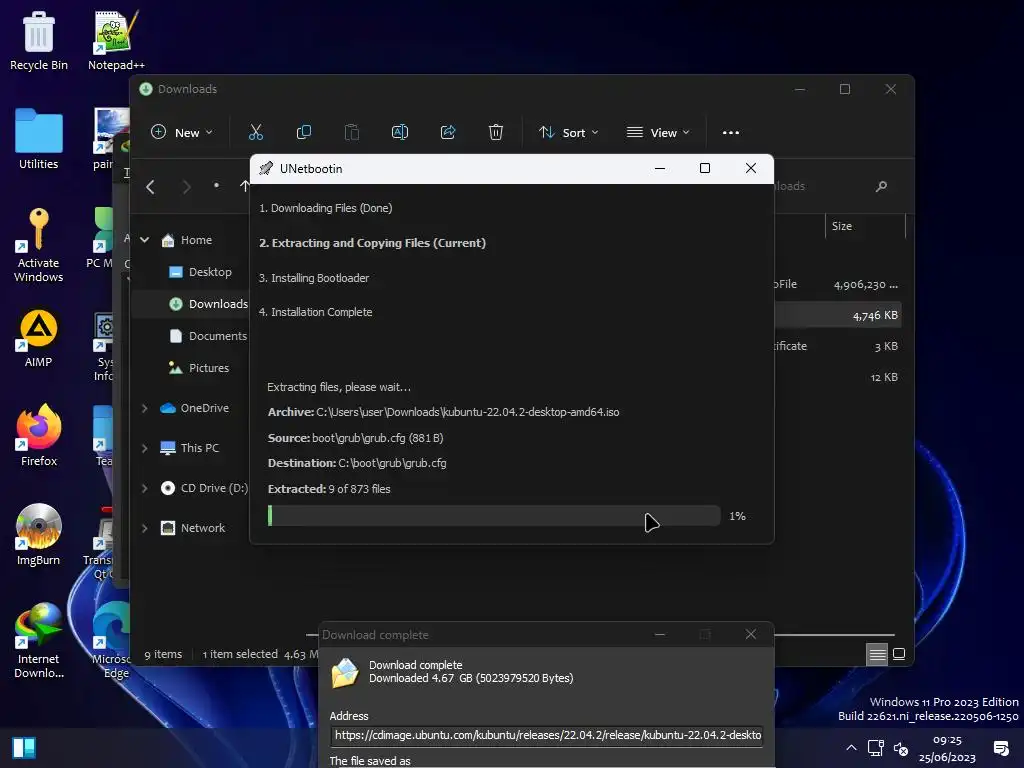Click the Delete trash icon in Downloads toolbar
Screen dimensions: 1024x768
tap(496, 133)
